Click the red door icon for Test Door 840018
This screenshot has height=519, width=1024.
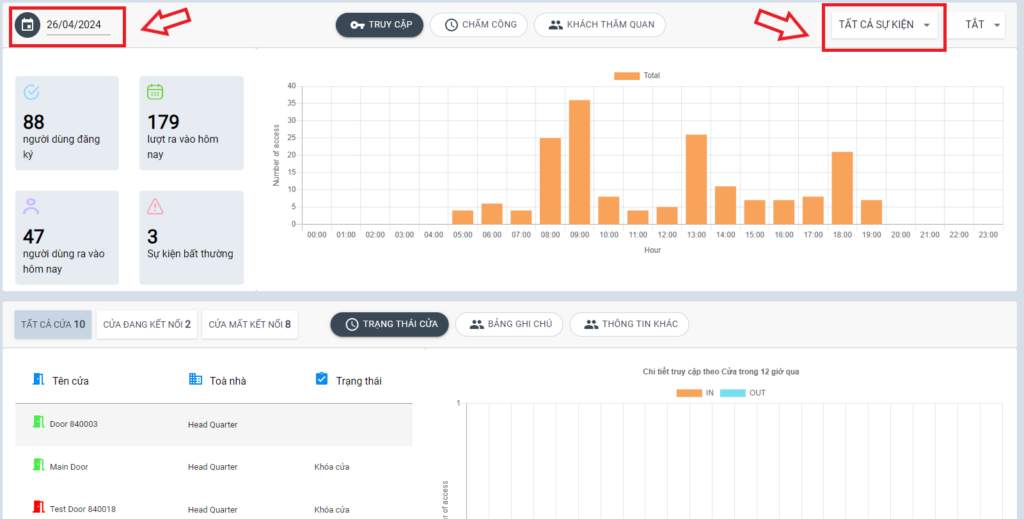click(40, 508)
